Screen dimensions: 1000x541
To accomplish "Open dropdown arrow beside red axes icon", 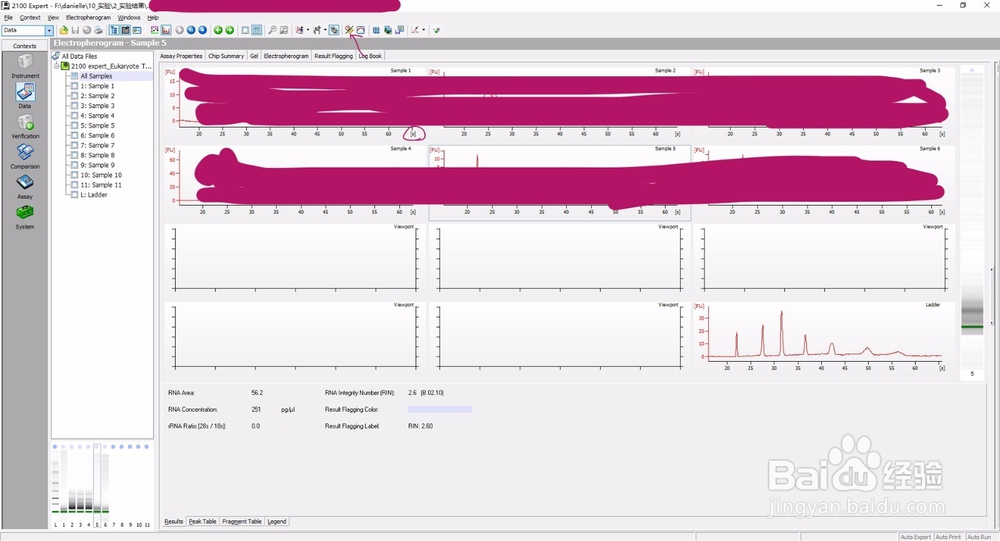I will pos(423,30).
